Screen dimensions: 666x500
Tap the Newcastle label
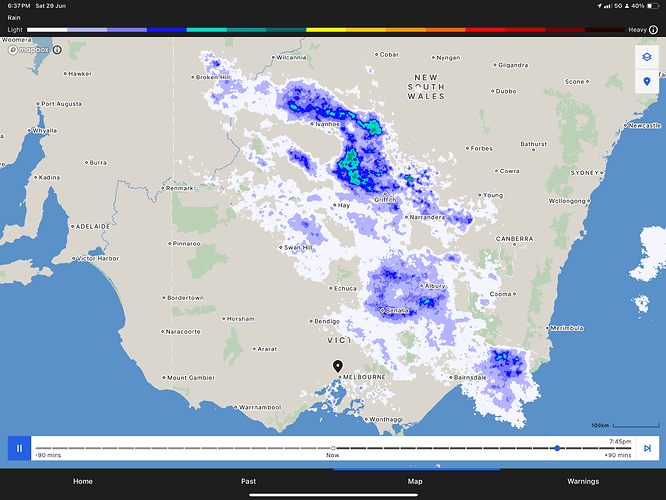click(645, 126)
